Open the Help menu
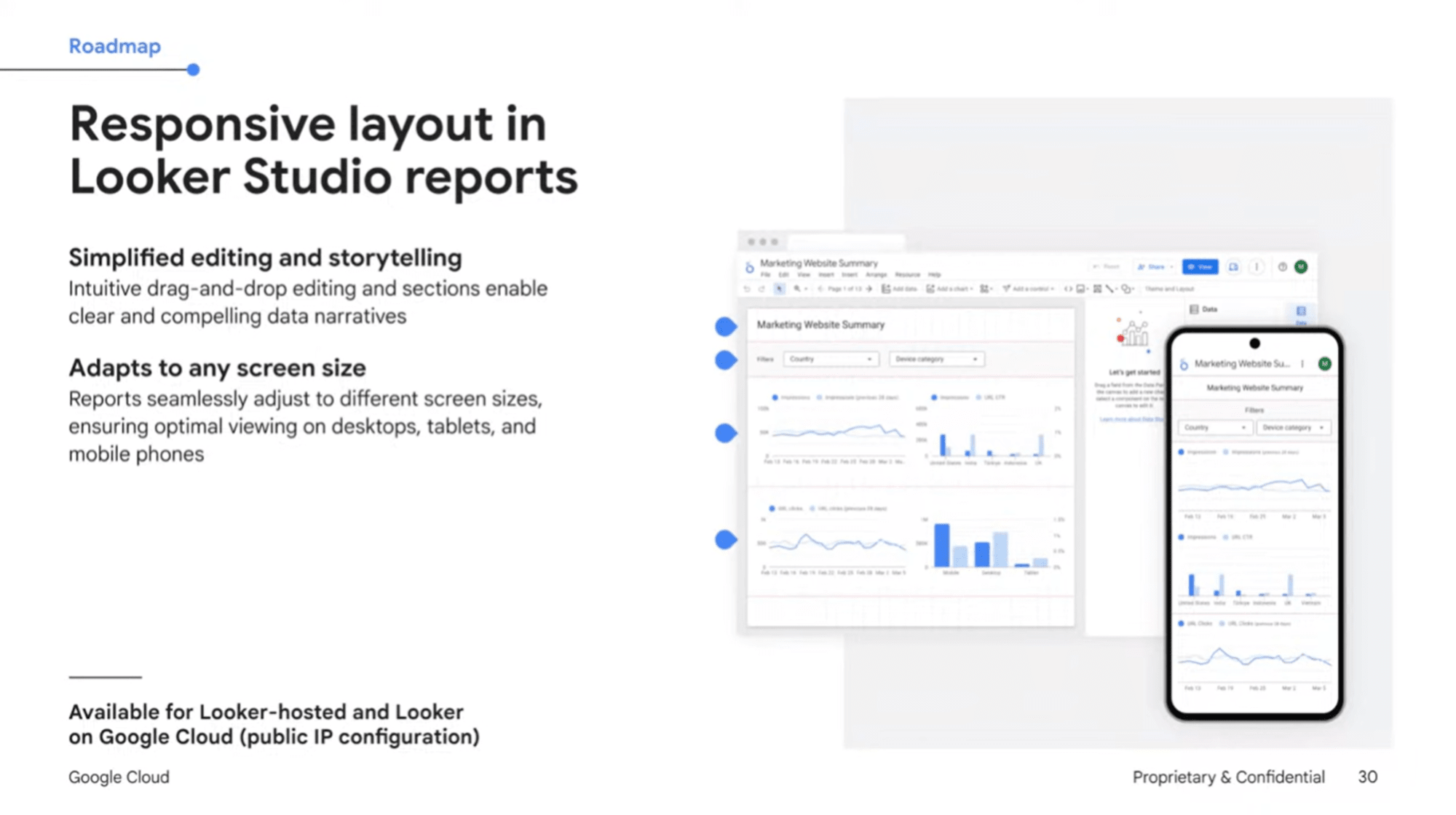 coord(935,275)
